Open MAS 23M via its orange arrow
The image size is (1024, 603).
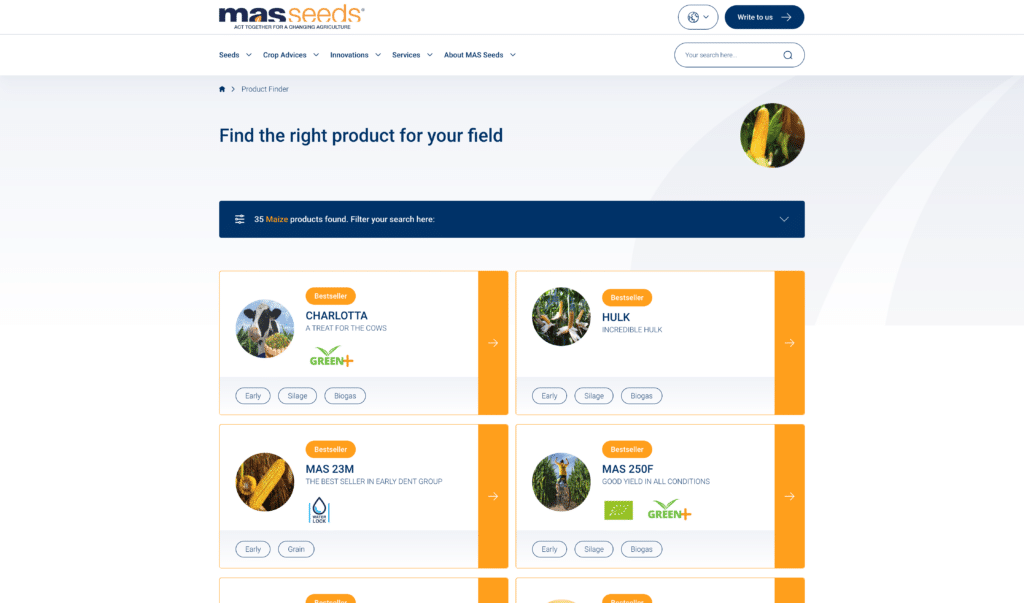point(493,497)
